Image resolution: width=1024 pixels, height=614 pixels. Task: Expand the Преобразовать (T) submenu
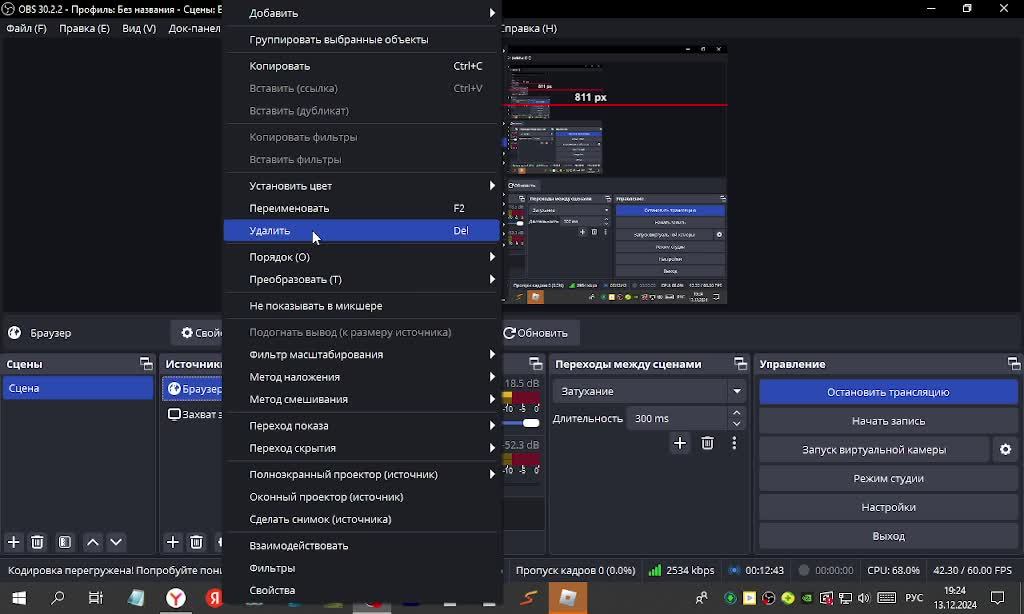click(x=361, y=280)
